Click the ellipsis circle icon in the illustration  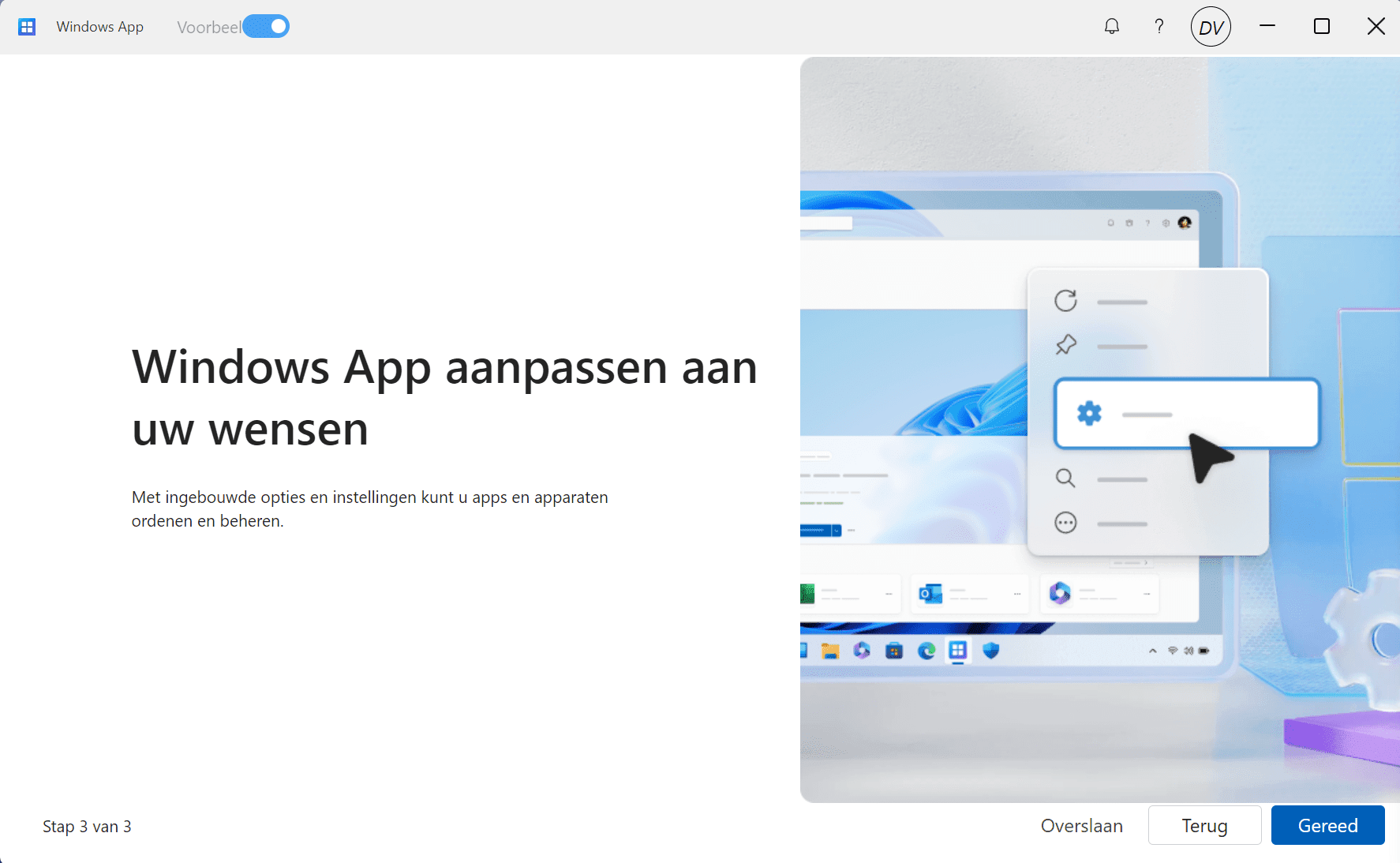1065,523
